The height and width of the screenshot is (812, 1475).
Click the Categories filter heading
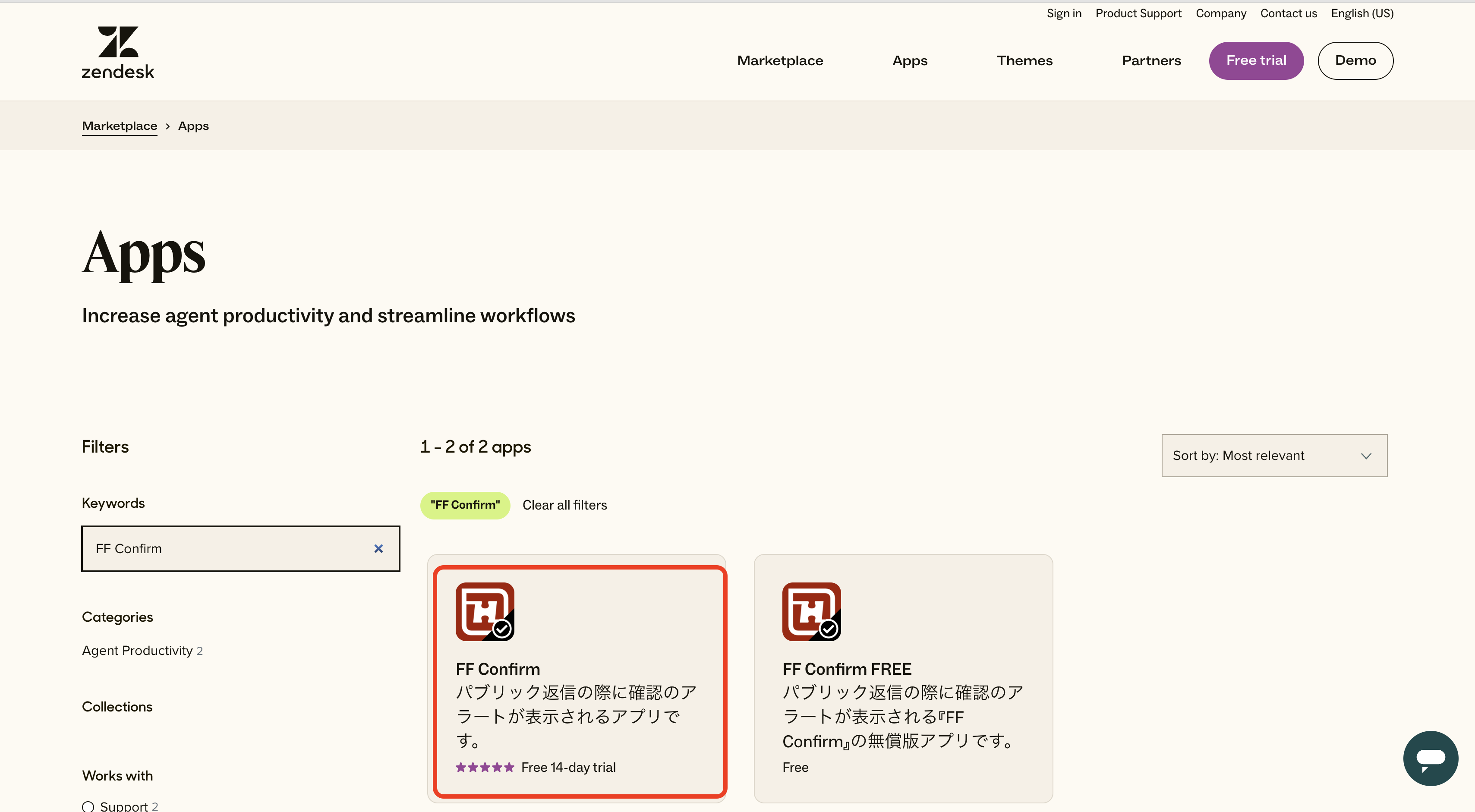[x=117, y=617]
